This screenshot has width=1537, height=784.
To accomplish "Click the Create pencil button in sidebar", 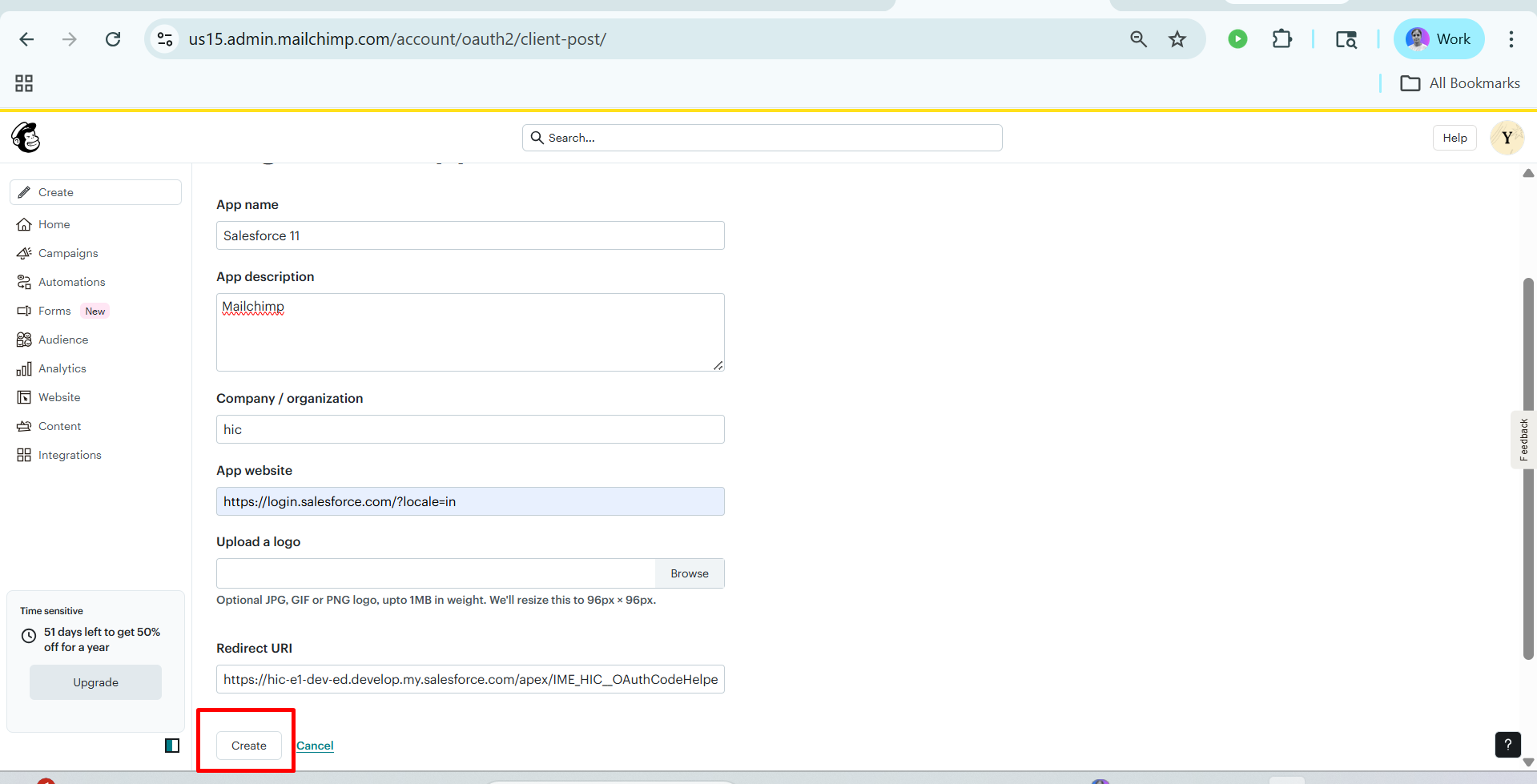I will (x=96, y=192).
